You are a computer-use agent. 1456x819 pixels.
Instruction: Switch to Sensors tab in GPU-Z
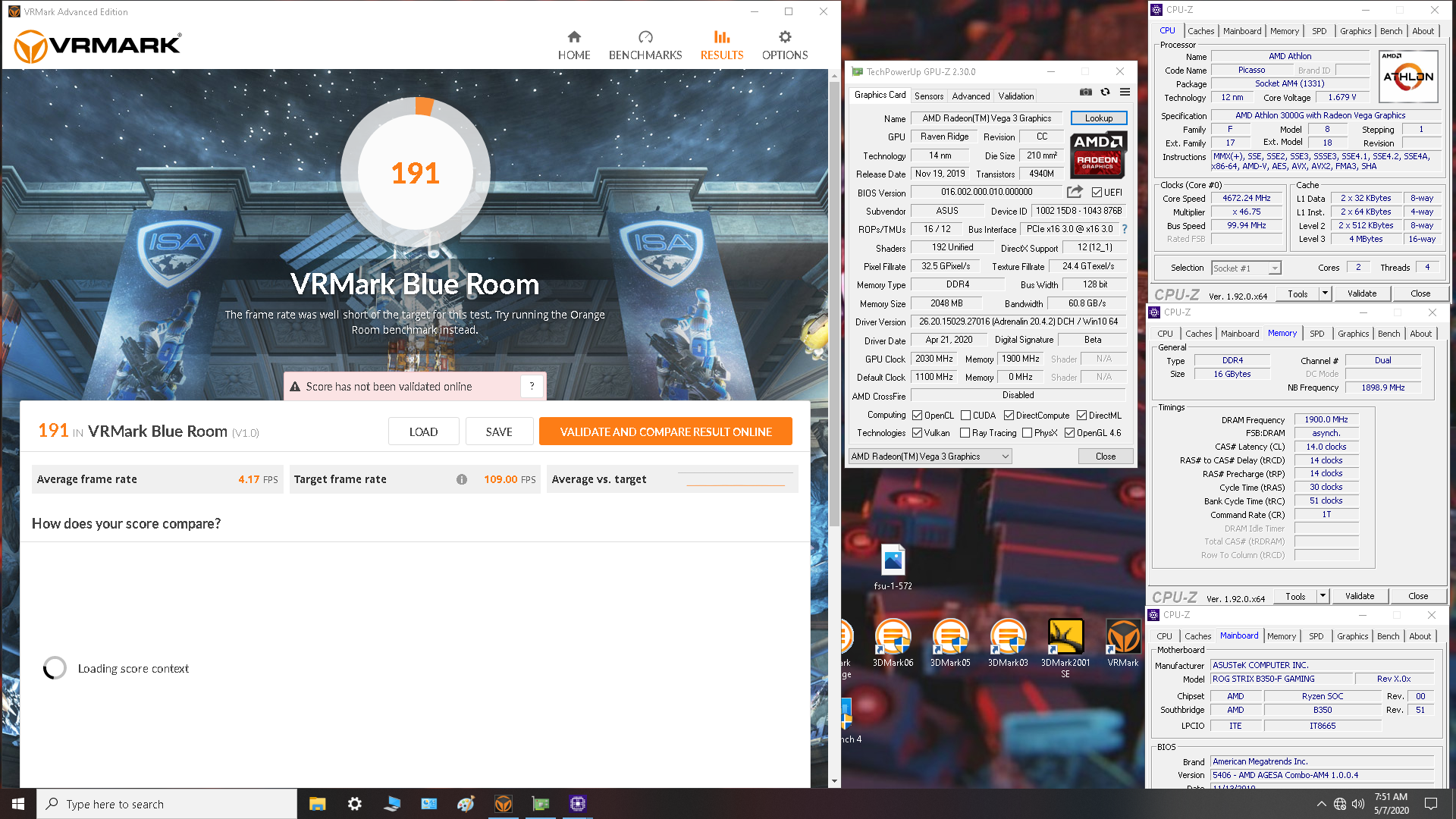point(929,96)
